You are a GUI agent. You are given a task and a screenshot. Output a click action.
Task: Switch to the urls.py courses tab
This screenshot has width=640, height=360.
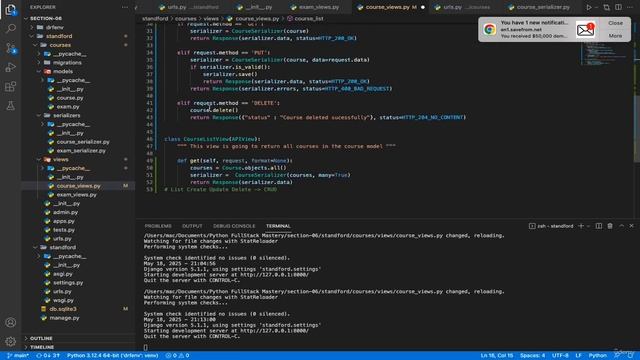click(x=467, y=7)
